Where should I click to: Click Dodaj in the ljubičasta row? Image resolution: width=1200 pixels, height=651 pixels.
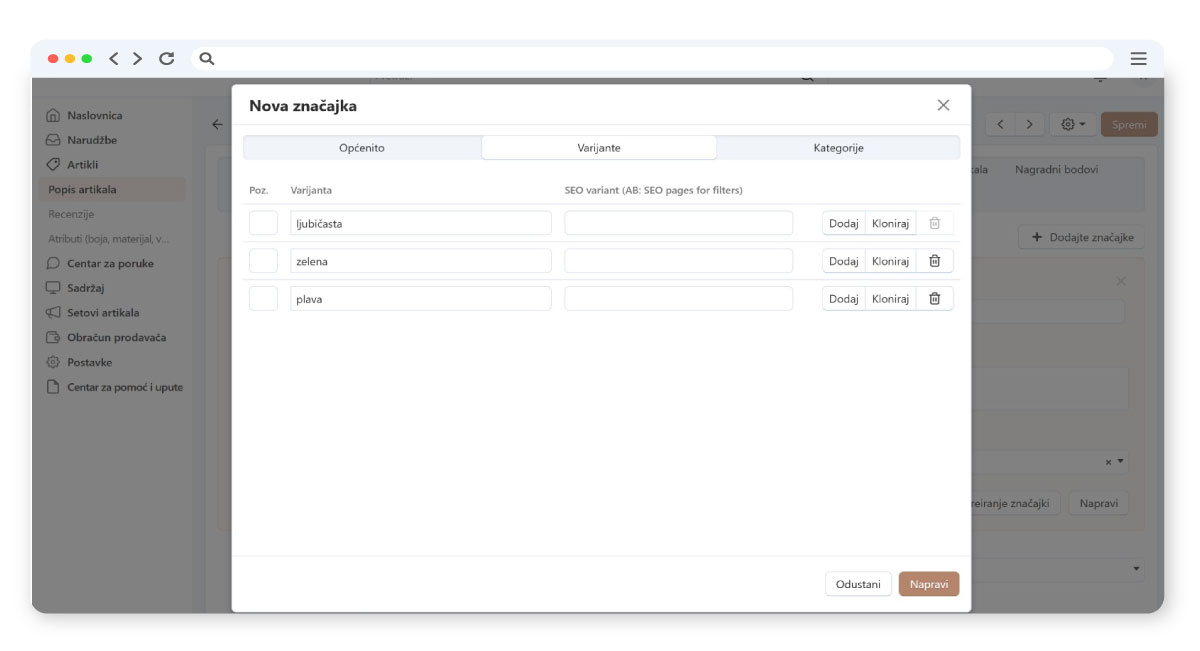[x=843, y=224]
